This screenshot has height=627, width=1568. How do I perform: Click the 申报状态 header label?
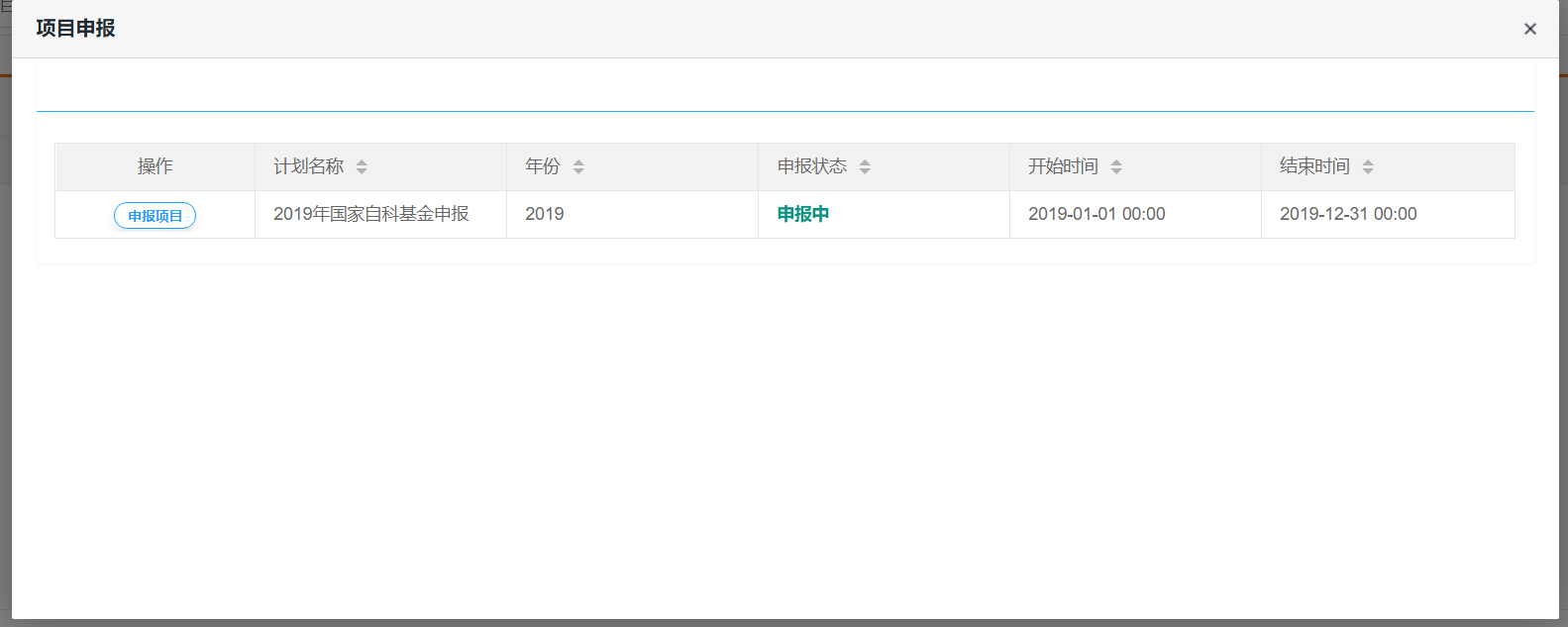point(812,166)
